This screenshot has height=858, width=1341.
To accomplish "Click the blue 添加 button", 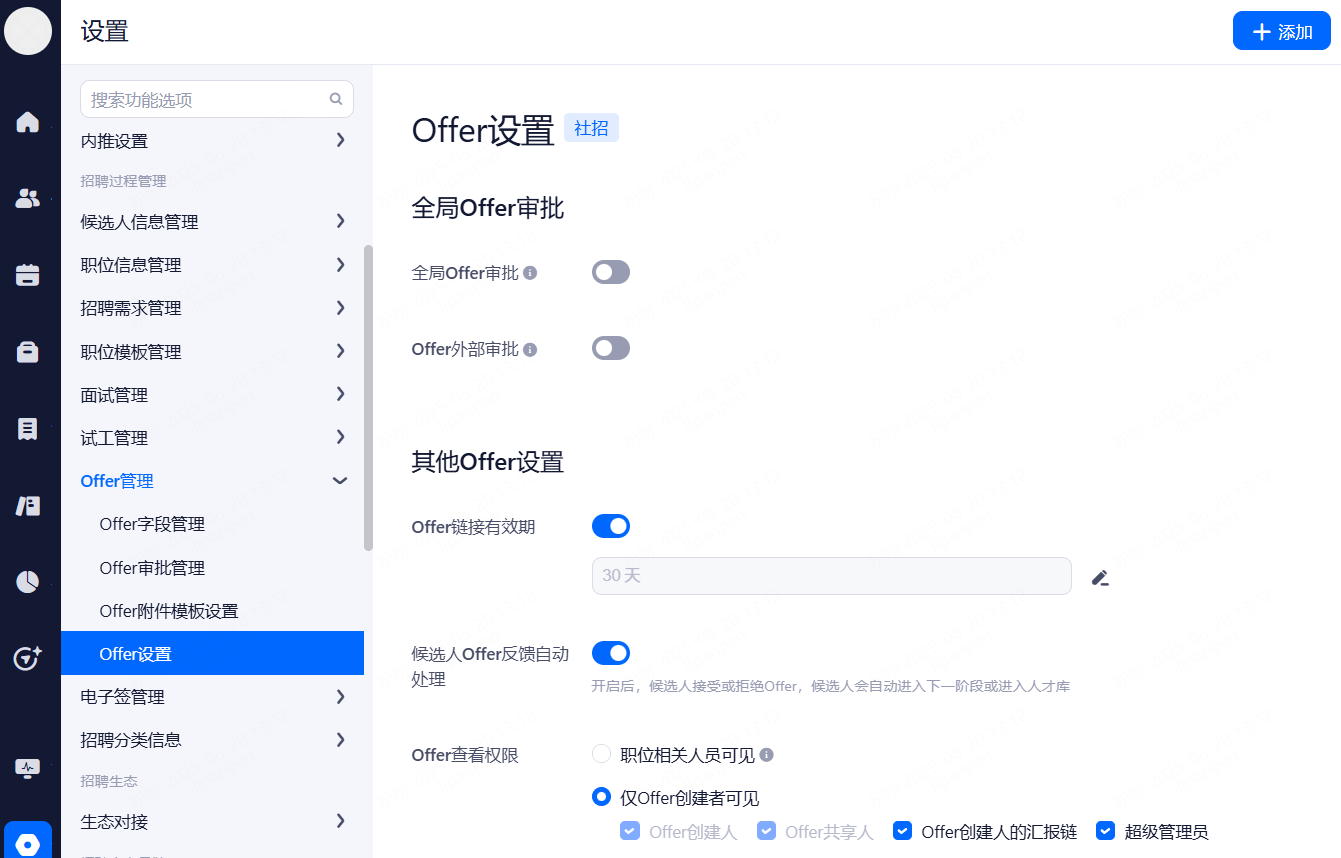I will click(1281, 31).
